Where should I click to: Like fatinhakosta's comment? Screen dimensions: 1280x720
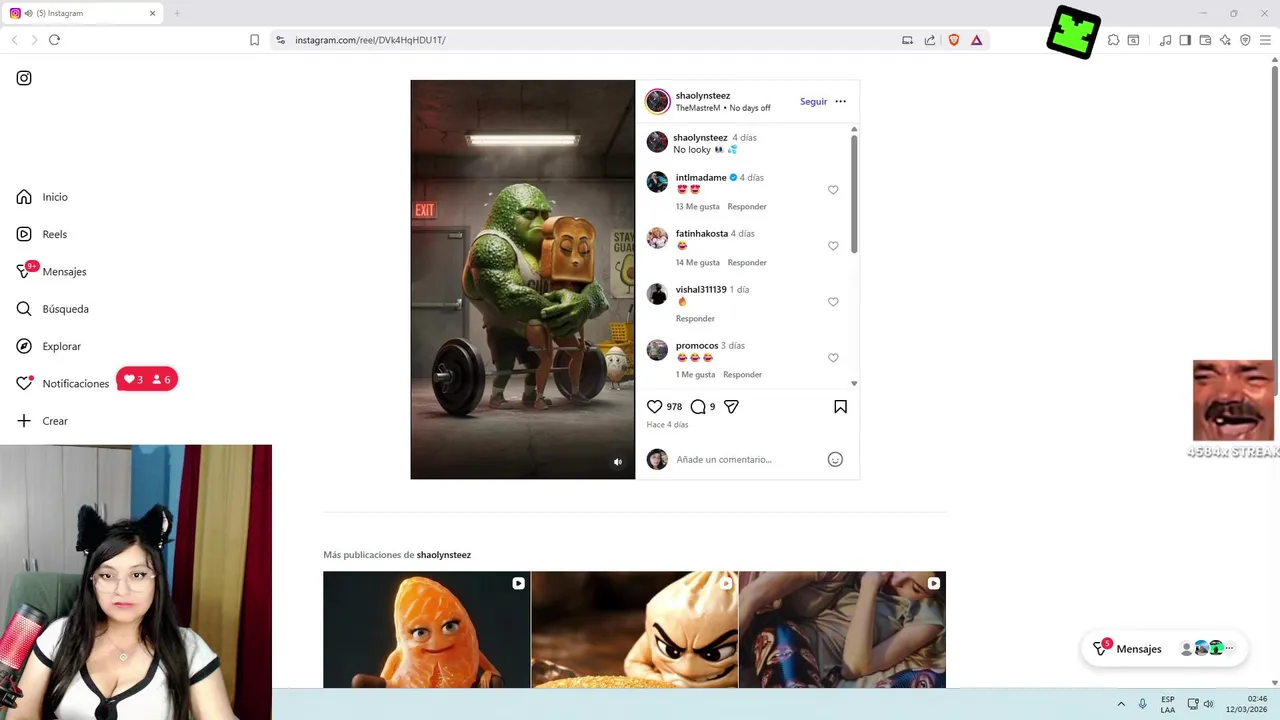click(x=833, y=246)
